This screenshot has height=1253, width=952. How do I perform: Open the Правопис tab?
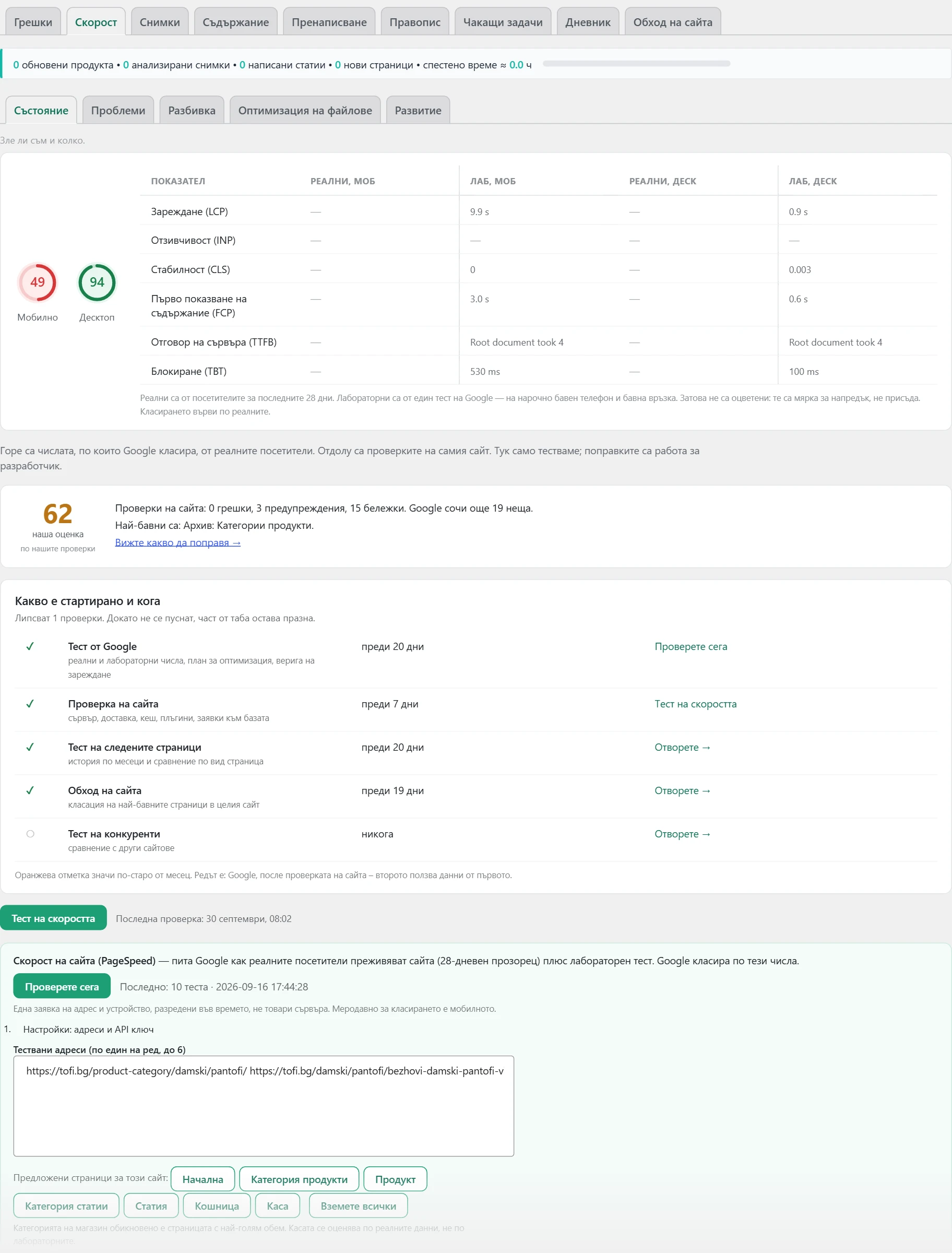point(415,22)
